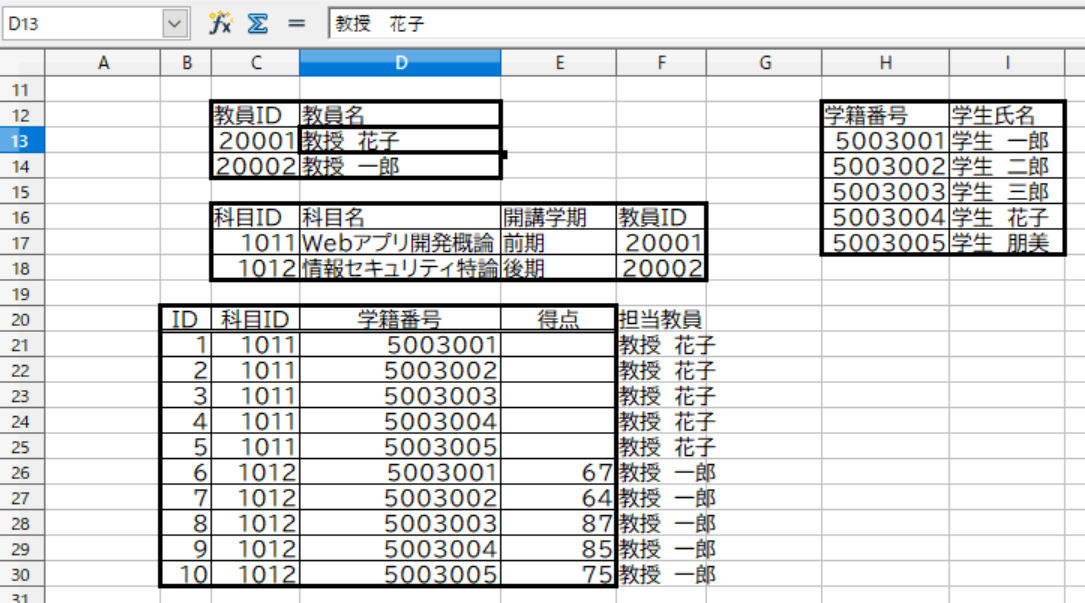Select the column D header
The image size is (1085, 603).
(x=400, y=62)
